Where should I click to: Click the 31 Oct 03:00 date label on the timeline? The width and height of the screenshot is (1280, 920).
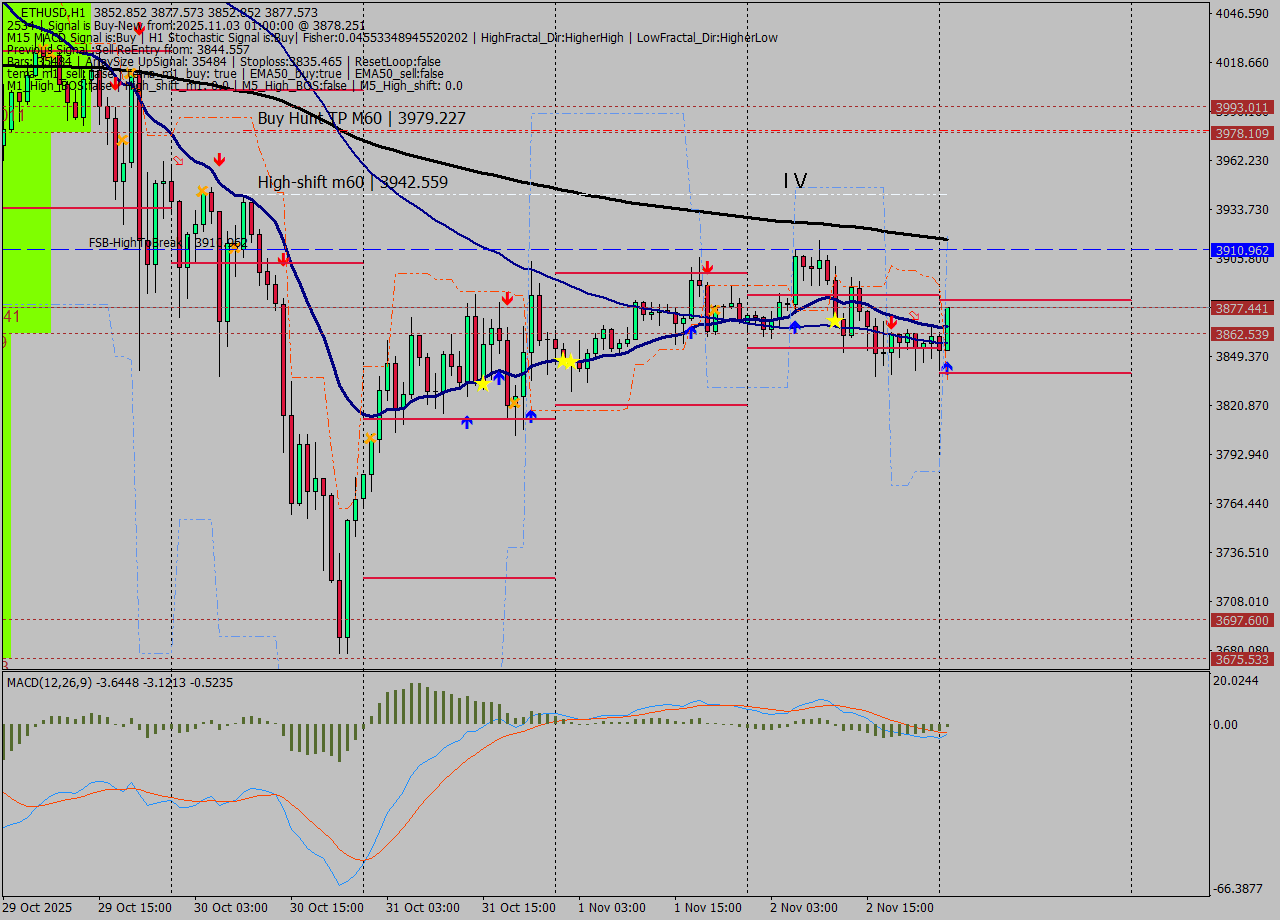tap(421, 908)
